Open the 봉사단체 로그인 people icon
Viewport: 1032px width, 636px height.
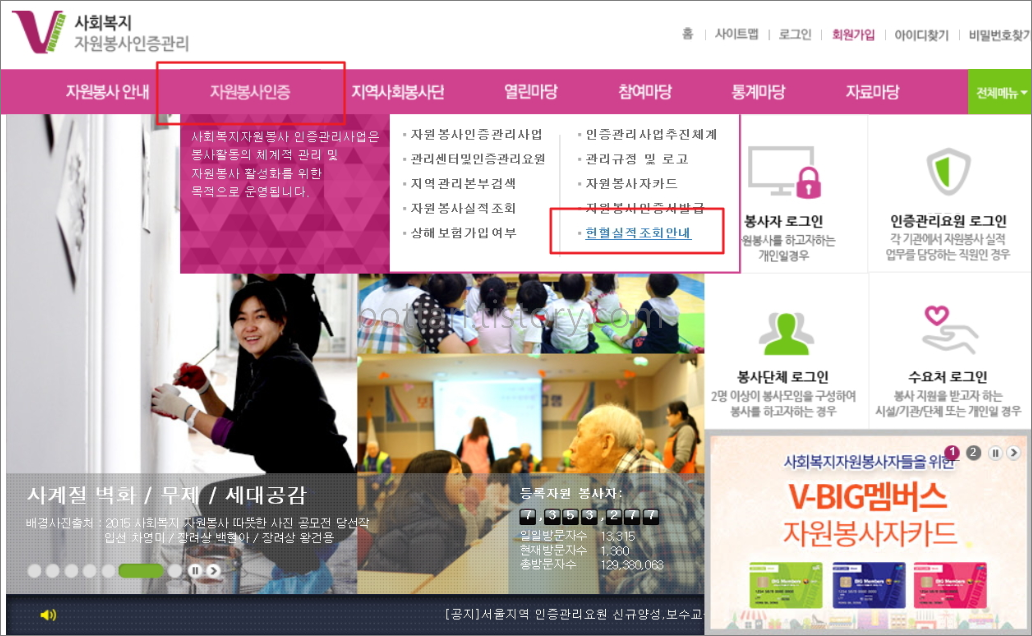(x=786, y=334)
